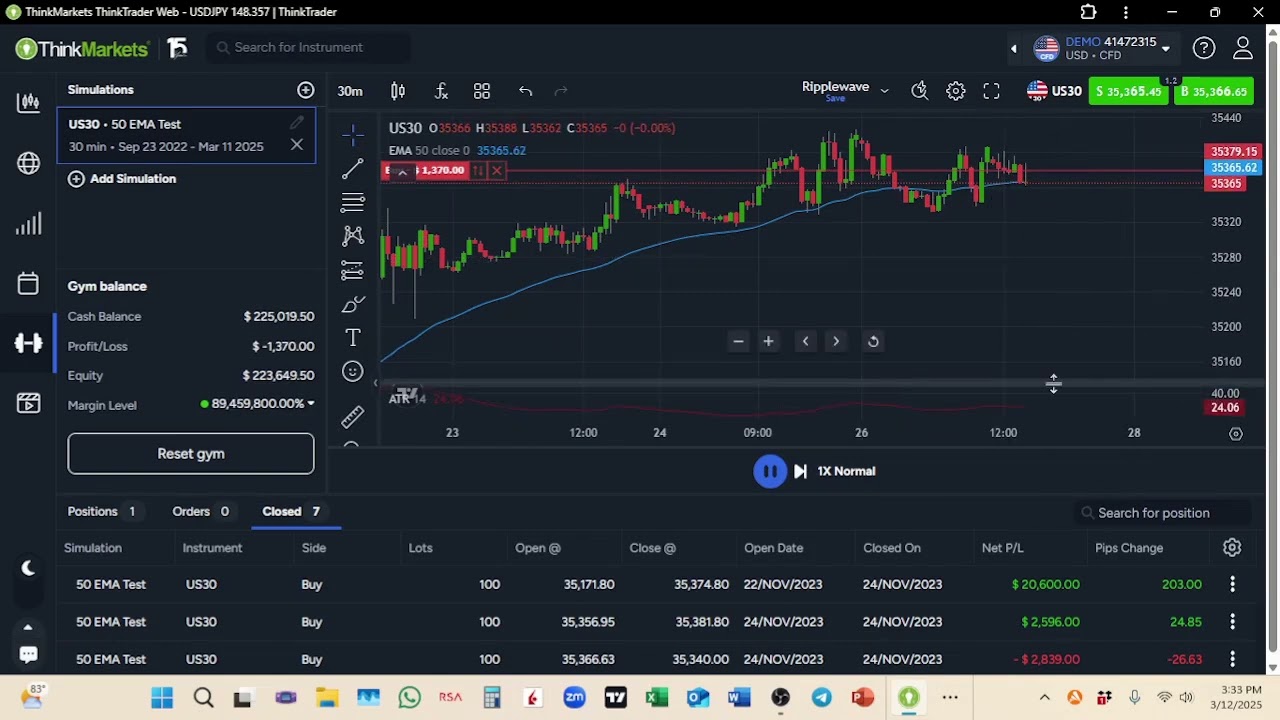Screen dimensions: 1280x720
Task: Change the 1X Normal playback speed
Action: point(846,471)
